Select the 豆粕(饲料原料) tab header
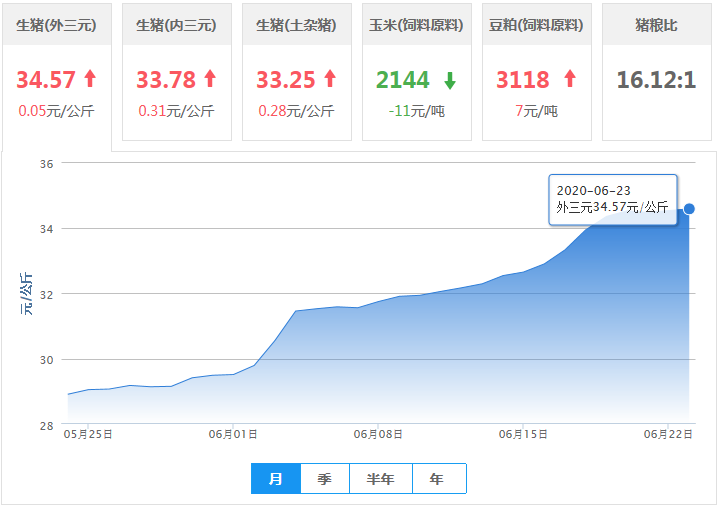 [536, 25]
